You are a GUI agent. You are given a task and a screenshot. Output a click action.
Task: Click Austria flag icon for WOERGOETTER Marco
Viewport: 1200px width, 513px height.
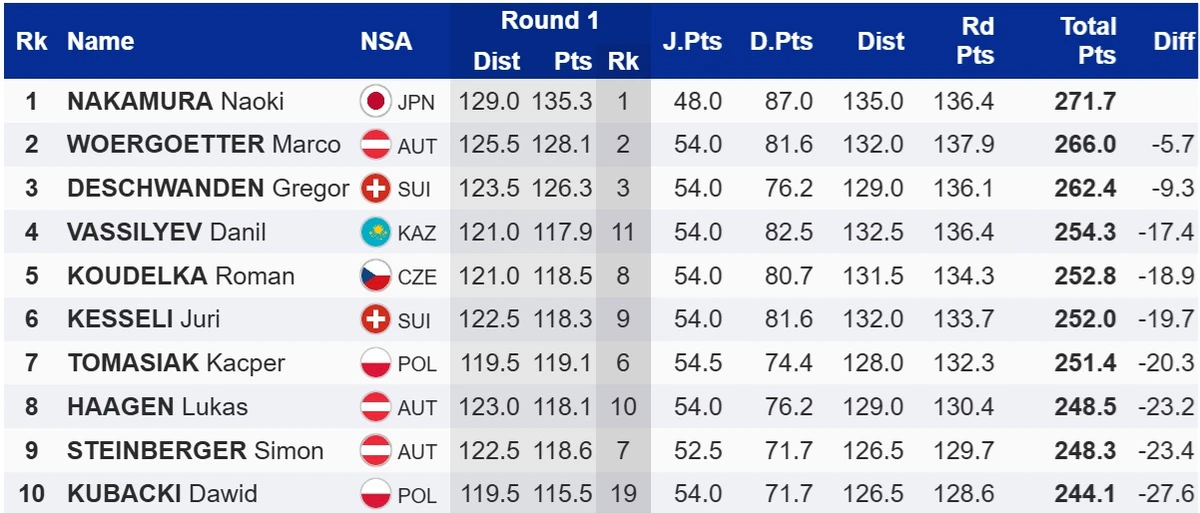coord(375,145)
